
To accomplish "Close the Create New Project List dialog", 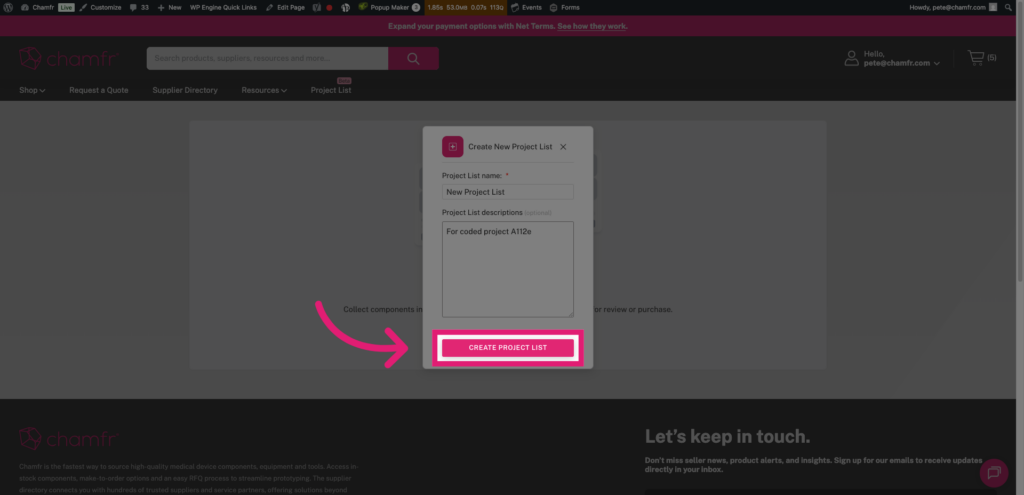I will [x=563, y=147].
